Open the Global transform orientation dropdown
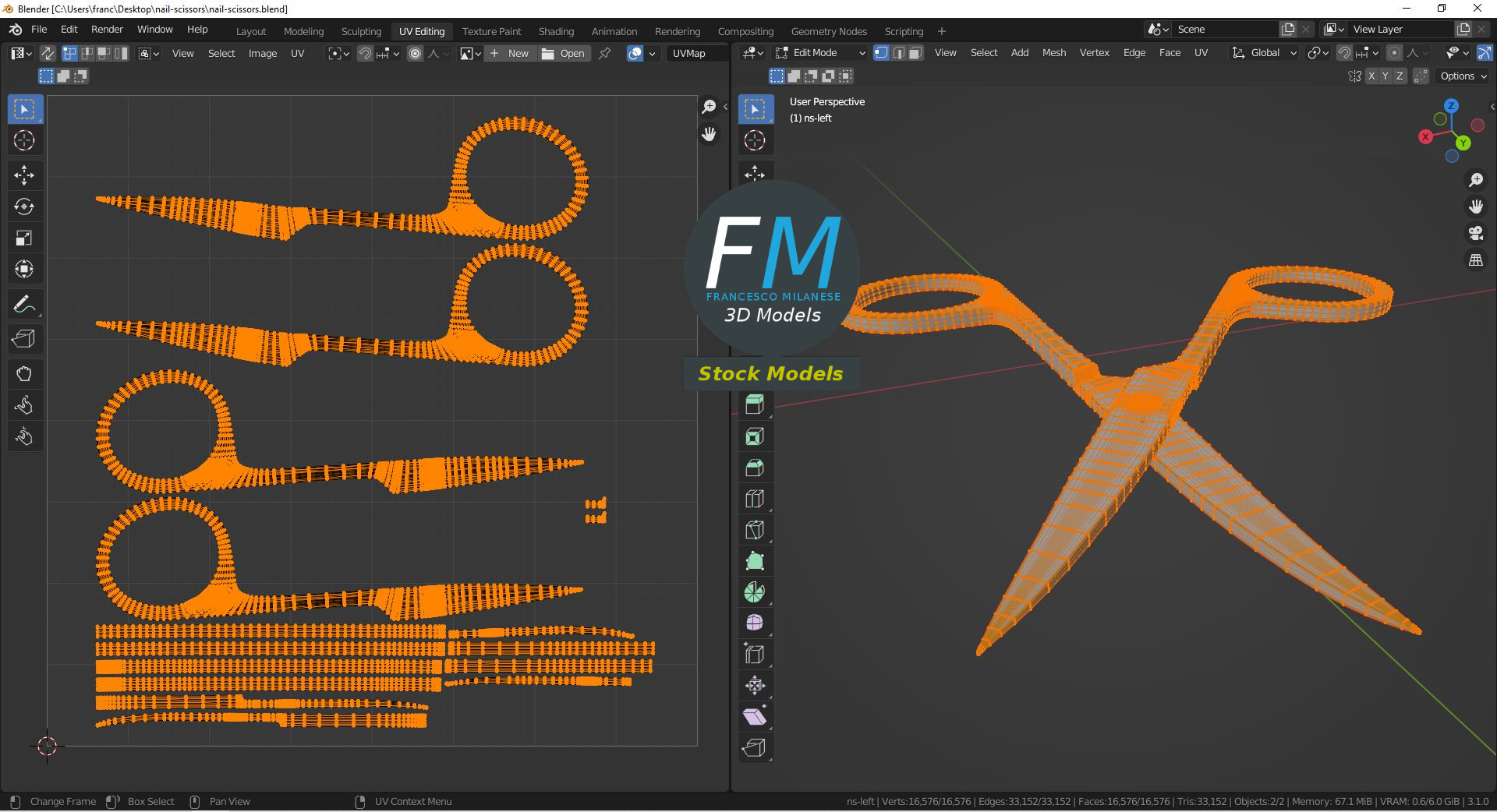Image resolution: width=1497 pixels, height=812 pixels. coord(1264,52)
